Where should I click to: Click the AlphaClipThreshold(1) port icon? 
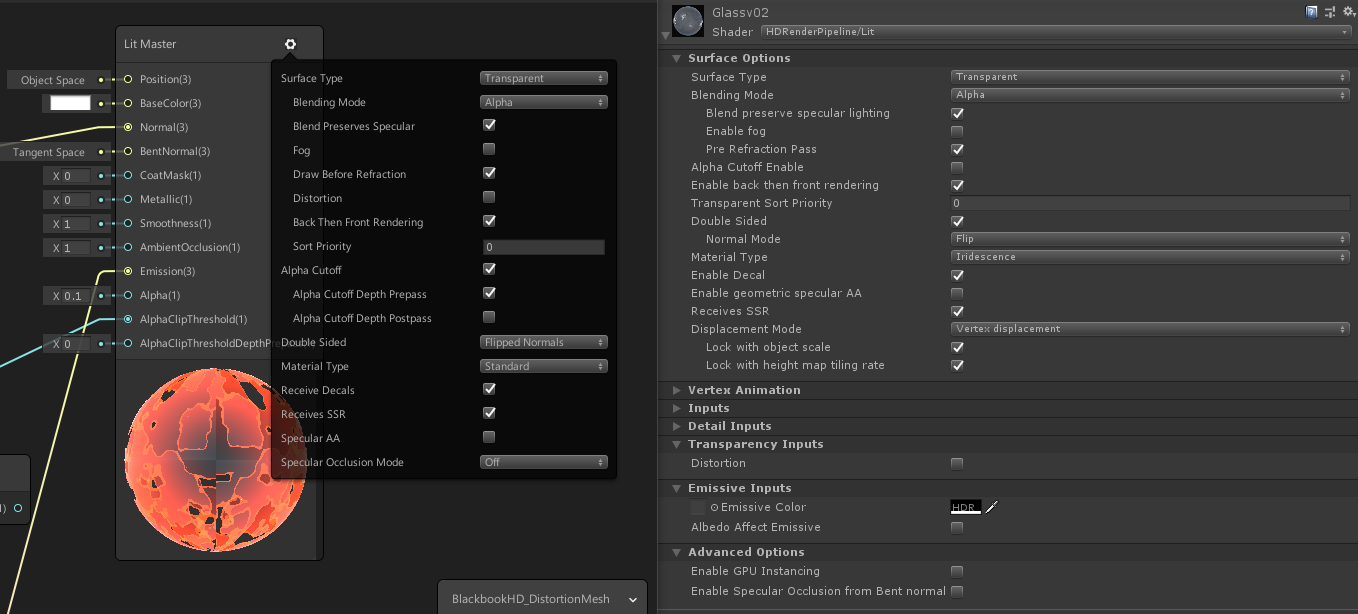coord(128,319)
